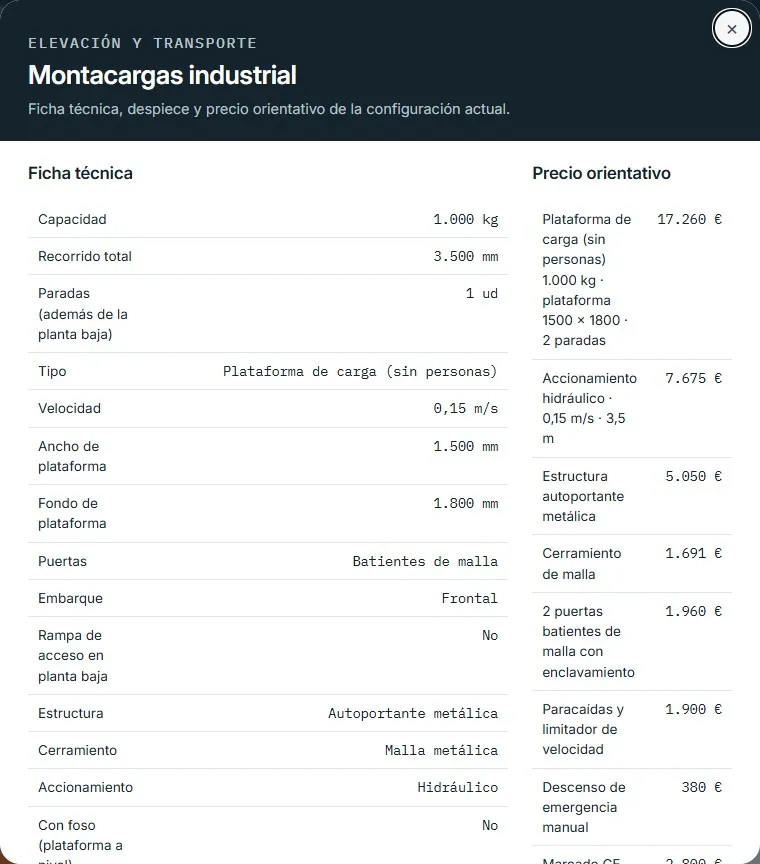Click the 'Embarque' row label
The image size is (760, 864).
click(x=71, y=598)
